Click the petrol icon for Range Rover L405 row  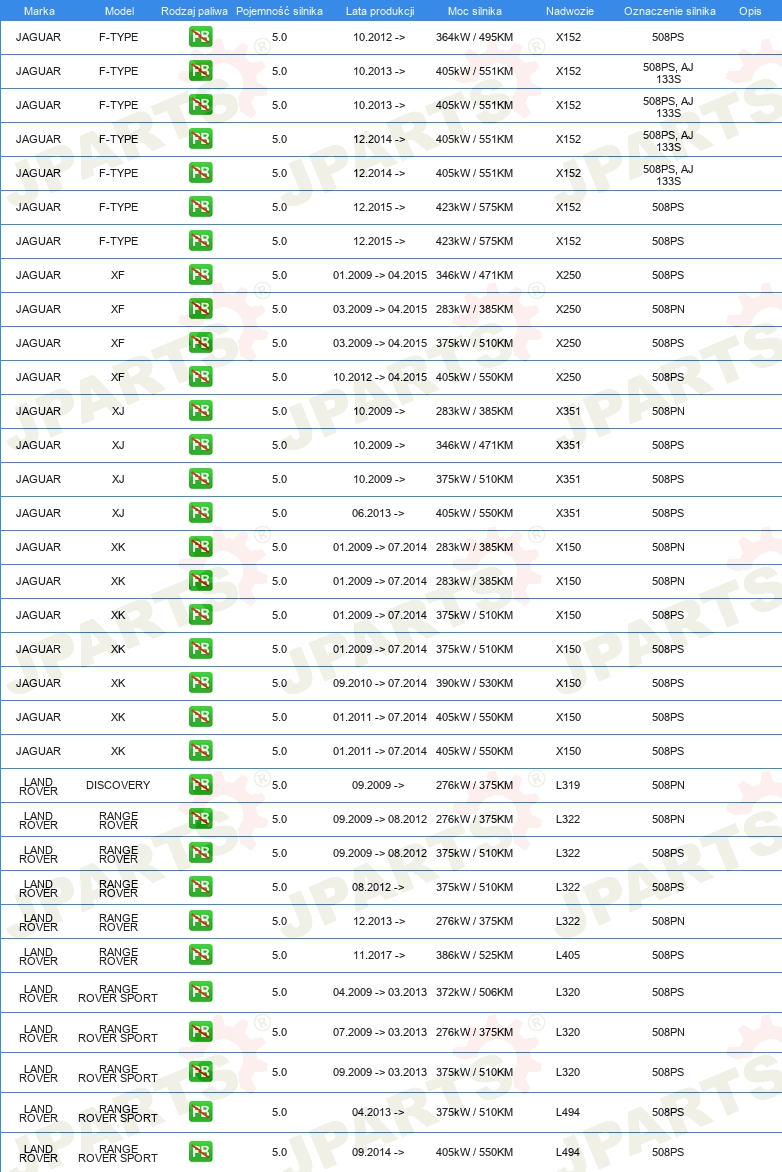pyautogui.click(x=200, y=955)
